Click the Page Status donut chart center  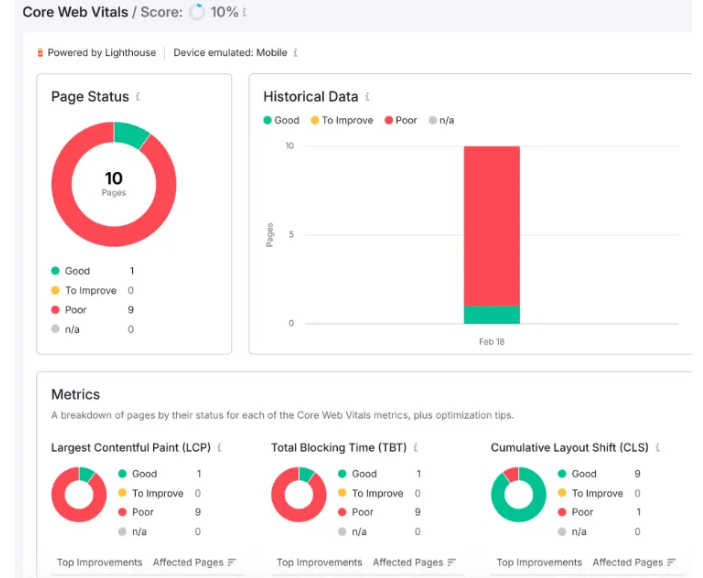point(114,184)
